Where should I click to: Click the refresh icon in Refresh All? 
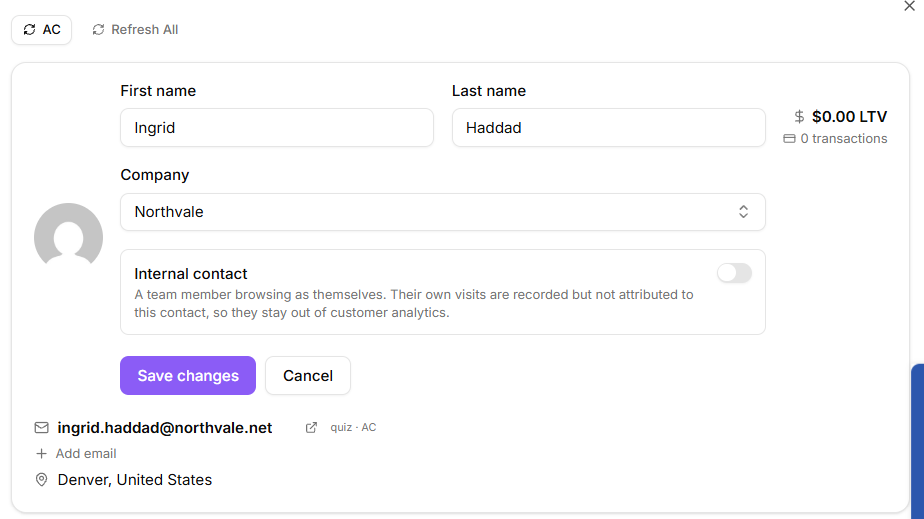pos(98,29)
